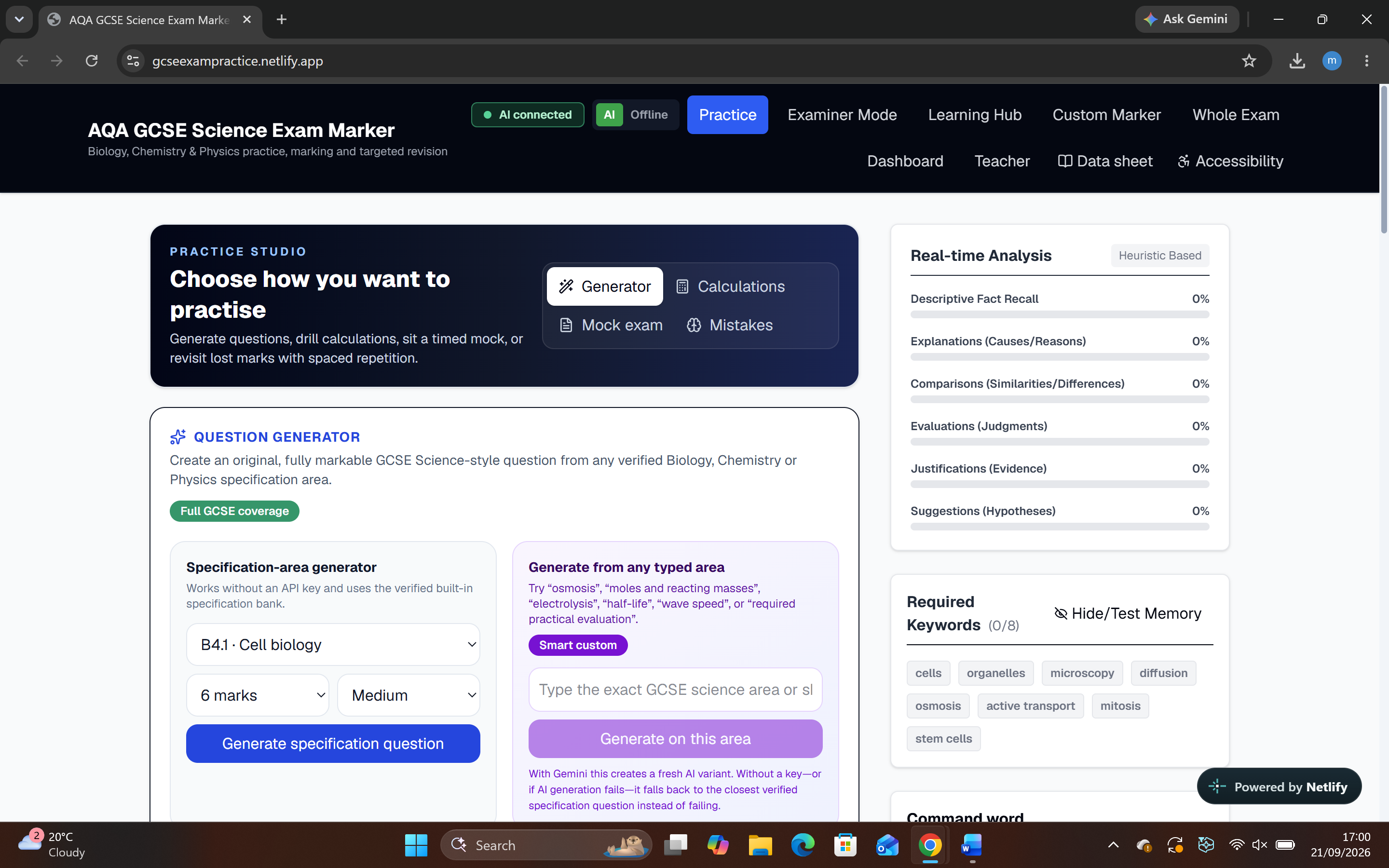1389x868 pixels.
Task: Click the osmosis keyword chip
Action: [938, 705]
